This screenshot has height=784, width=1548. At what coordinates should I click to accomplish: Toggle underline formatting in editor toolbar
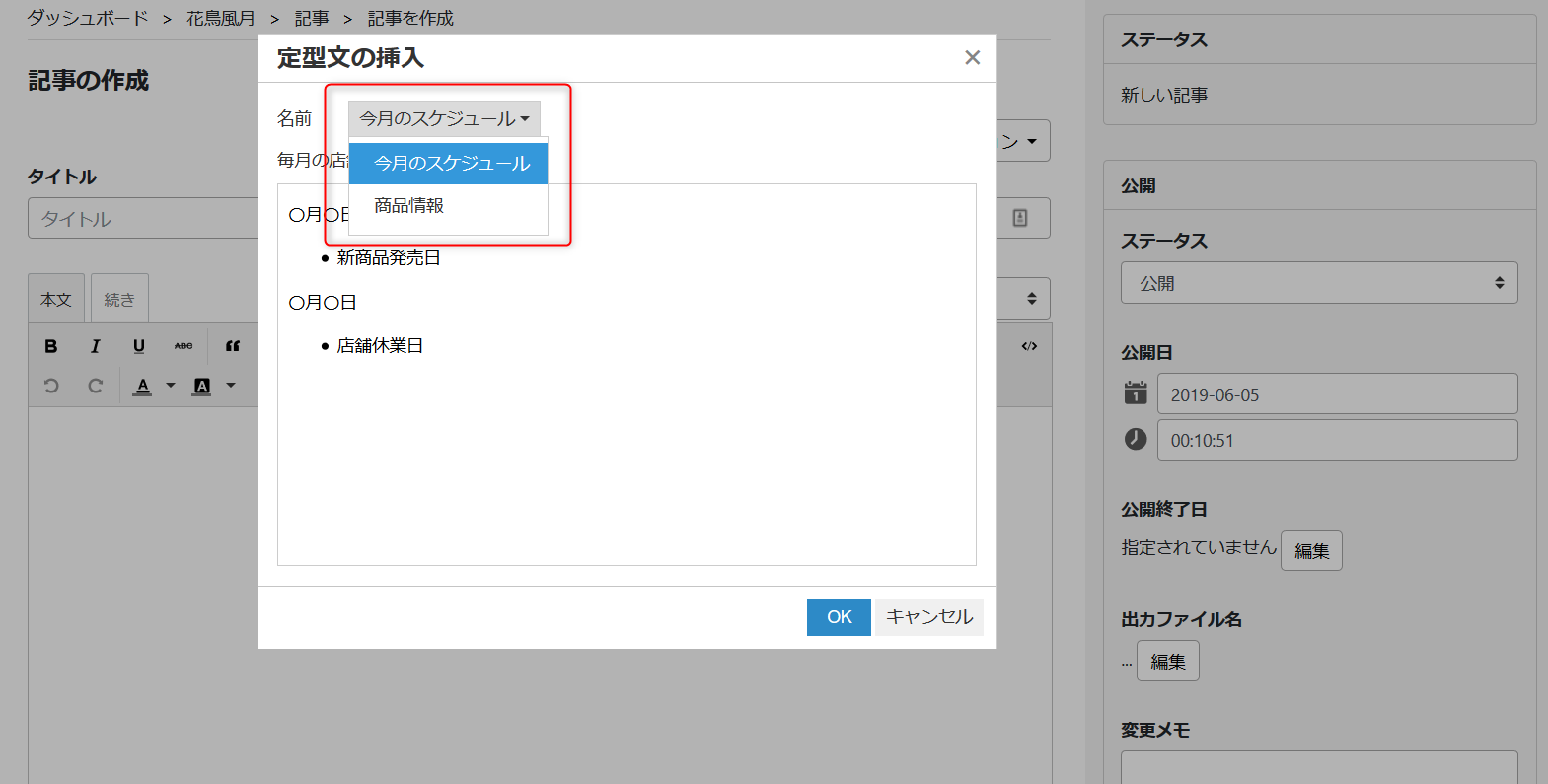click(139, 346)
